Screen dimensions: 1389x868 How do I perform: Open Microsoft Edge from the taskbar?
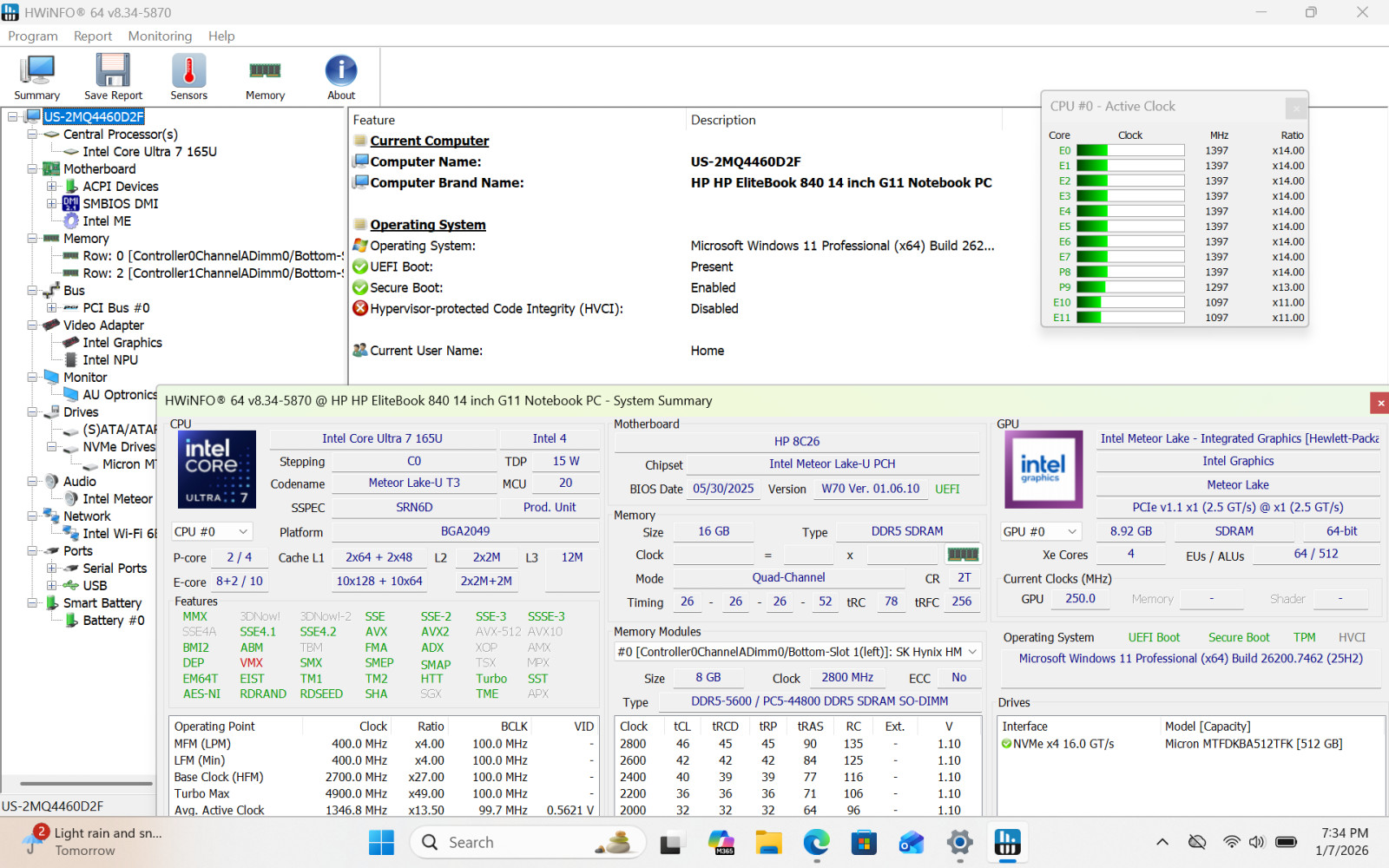[816, 842]
